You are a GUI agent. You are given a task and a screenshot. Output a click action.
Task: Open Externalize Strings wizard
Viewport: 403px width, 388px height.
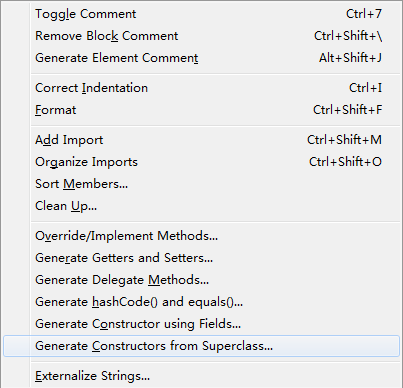click(x=201, y=376)
